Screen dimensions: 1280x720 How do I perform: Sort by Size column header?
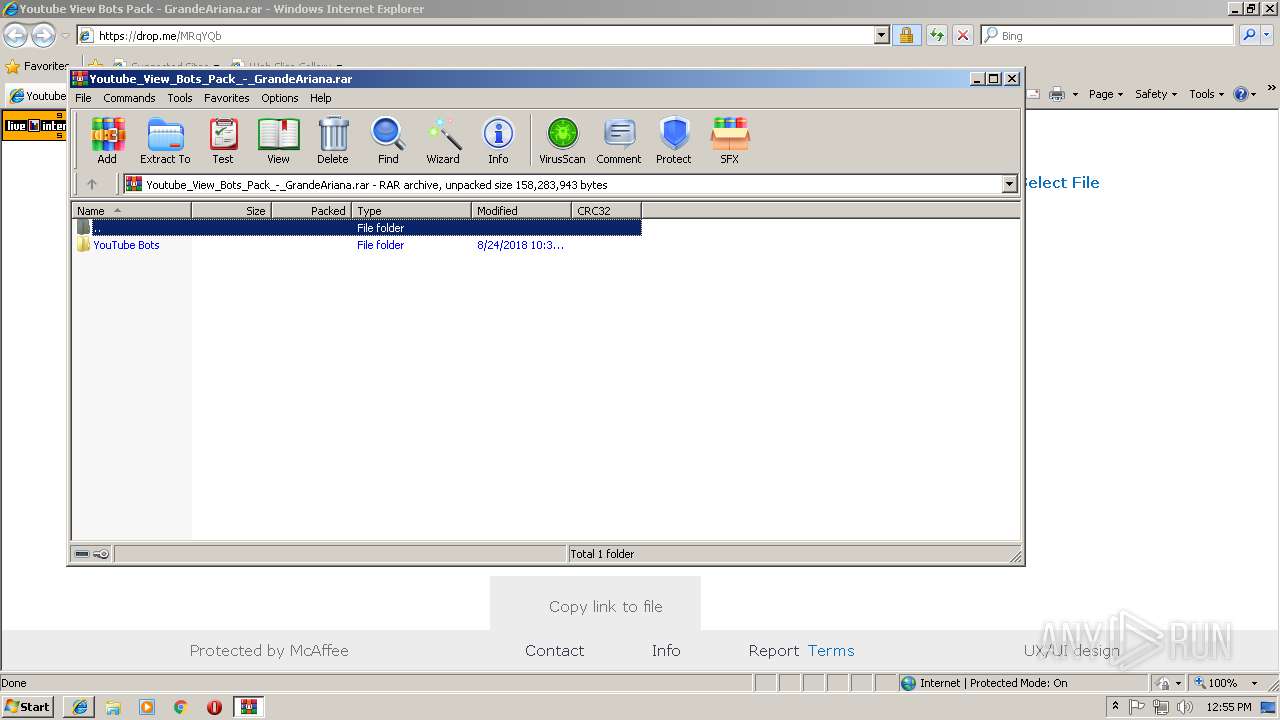[x=231, y=210]
